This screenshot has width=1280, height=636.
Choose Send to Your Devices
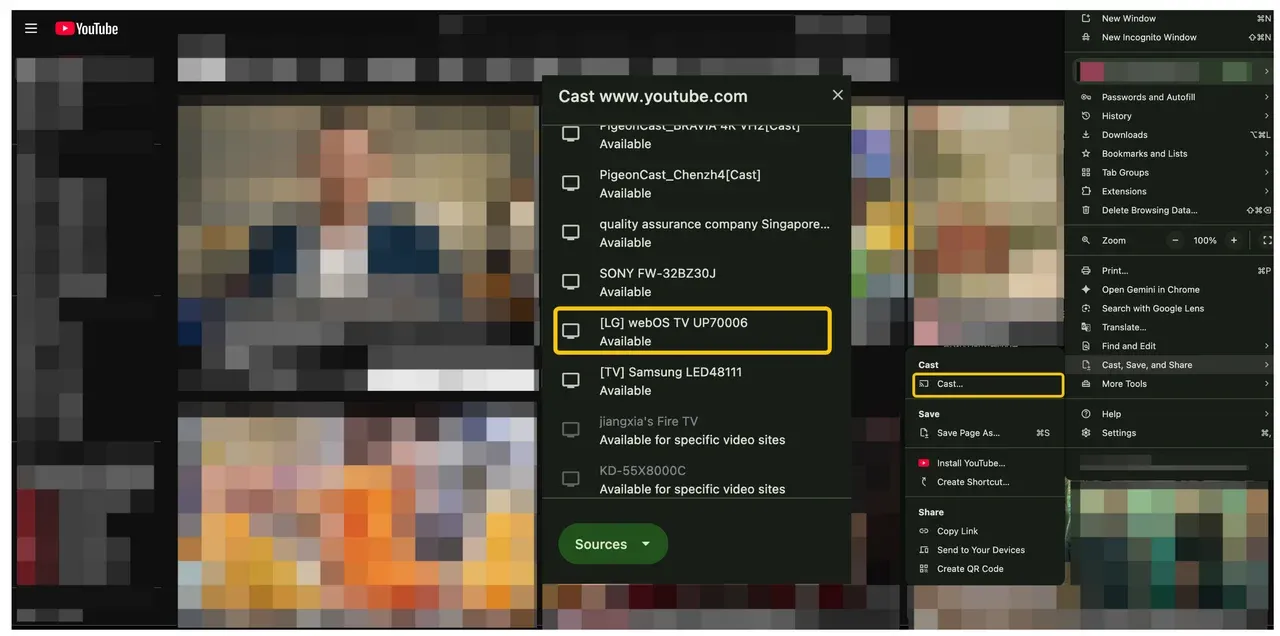click(985, 550)
